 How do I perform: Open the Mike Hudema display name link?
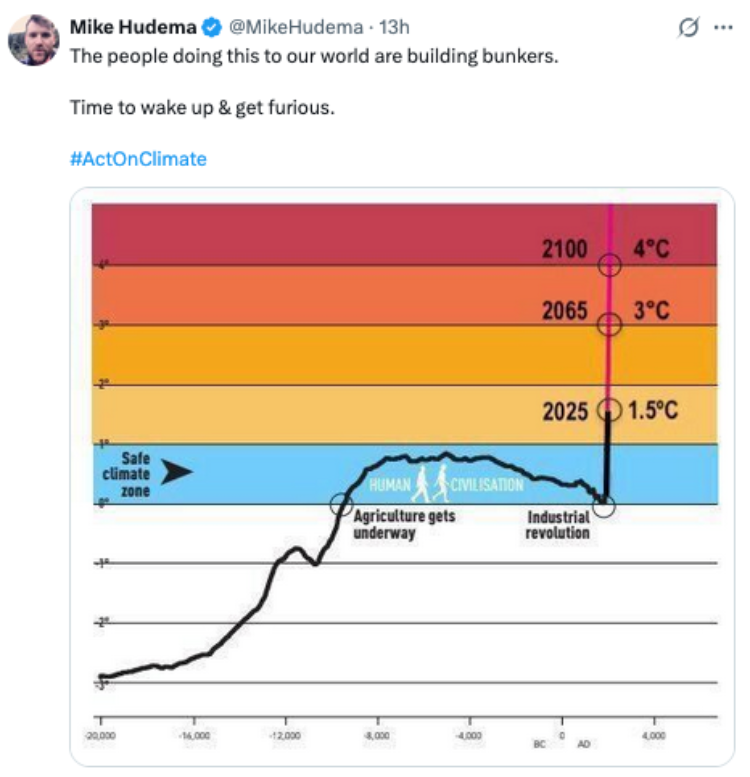(133, 27)
